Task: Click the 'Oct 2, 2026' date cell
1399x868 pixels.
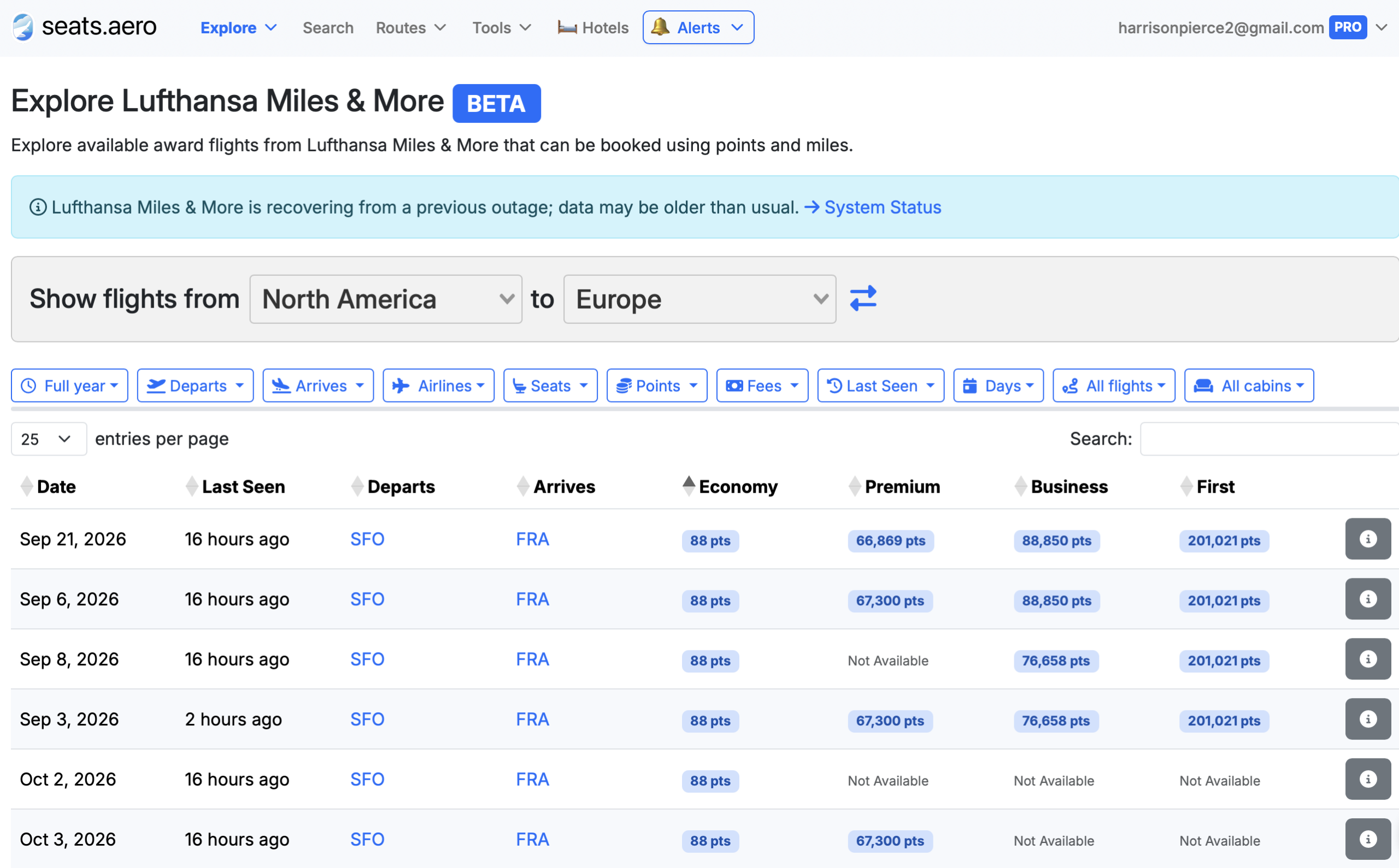Action: point(68,779)
